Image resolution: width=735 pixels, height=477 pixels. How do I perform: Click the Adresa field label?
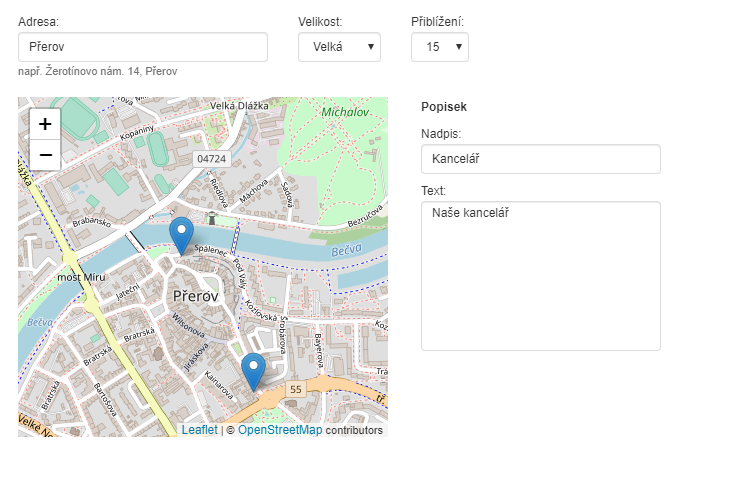pyautogui.click(x=38, y=21)
